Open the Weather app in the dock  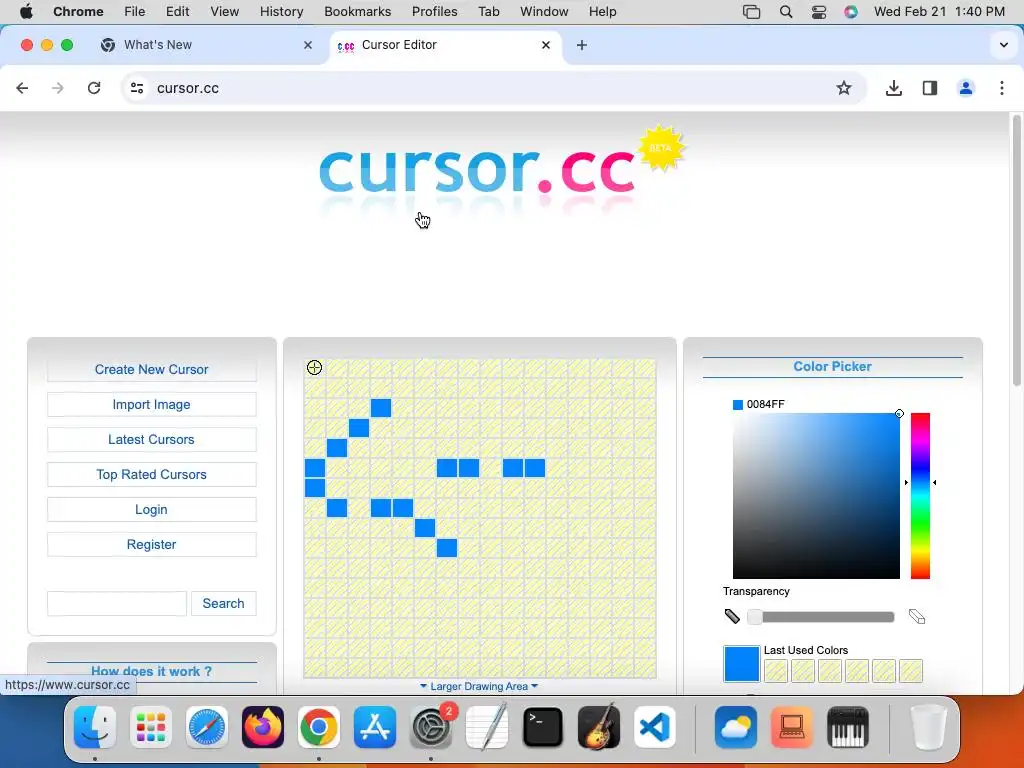point(736,727)
